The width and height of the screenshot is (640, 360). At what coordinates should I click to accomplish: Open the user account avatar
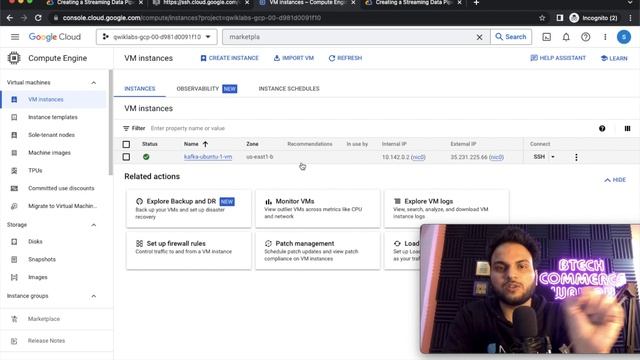pyautogui.click(x=623, y=37)
